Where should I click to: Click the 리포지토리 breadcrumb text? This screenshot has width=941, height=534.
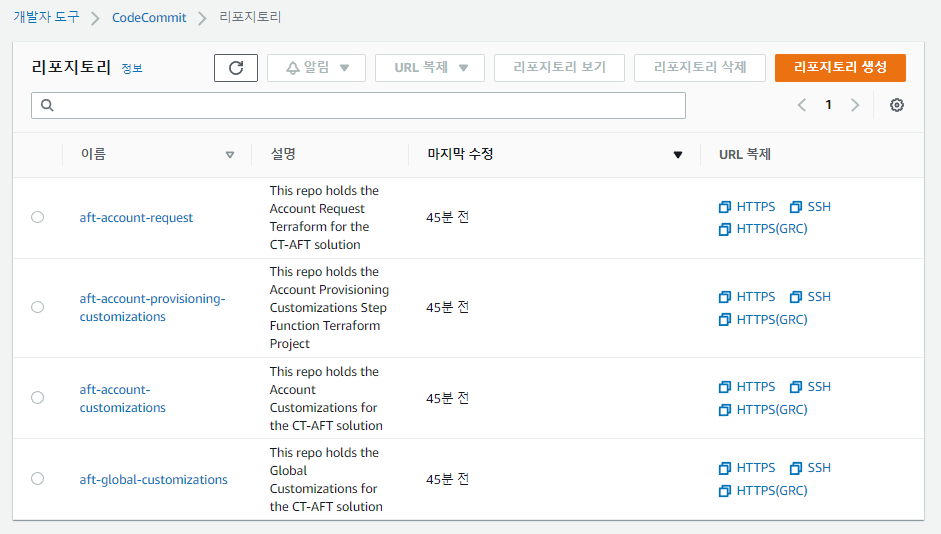(250, 17)
